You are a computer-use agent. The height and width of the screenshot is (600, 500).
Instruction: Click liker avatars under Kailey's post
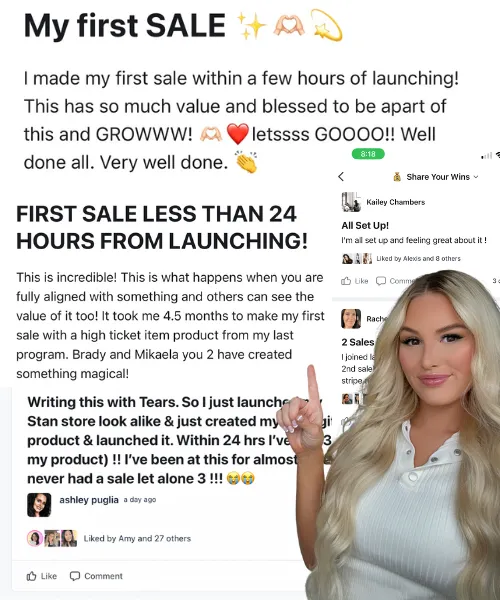click(357, 259)
